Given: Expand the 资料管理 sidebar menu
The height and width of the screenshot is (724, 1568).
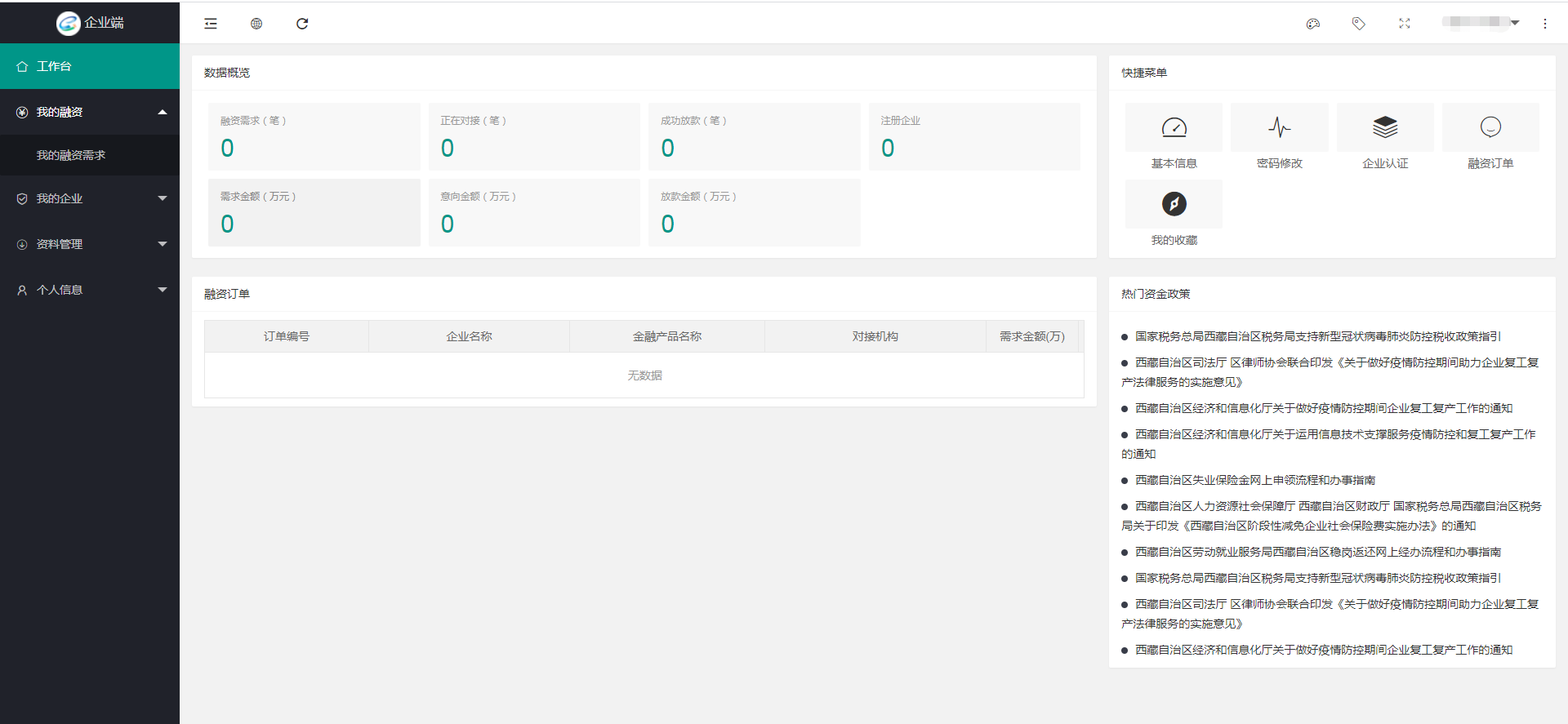Looking at the screenshot, I should point(90,244).
